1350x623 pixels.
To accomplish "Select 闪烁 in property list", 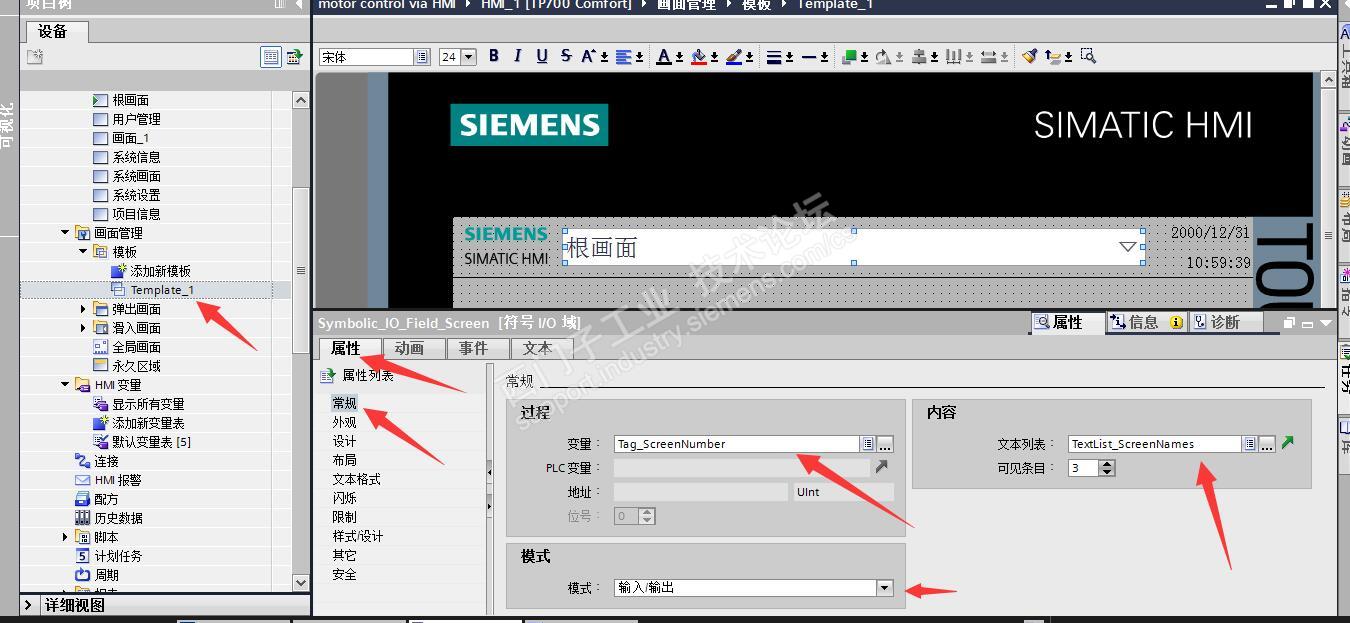I will [x=344, y=498].
